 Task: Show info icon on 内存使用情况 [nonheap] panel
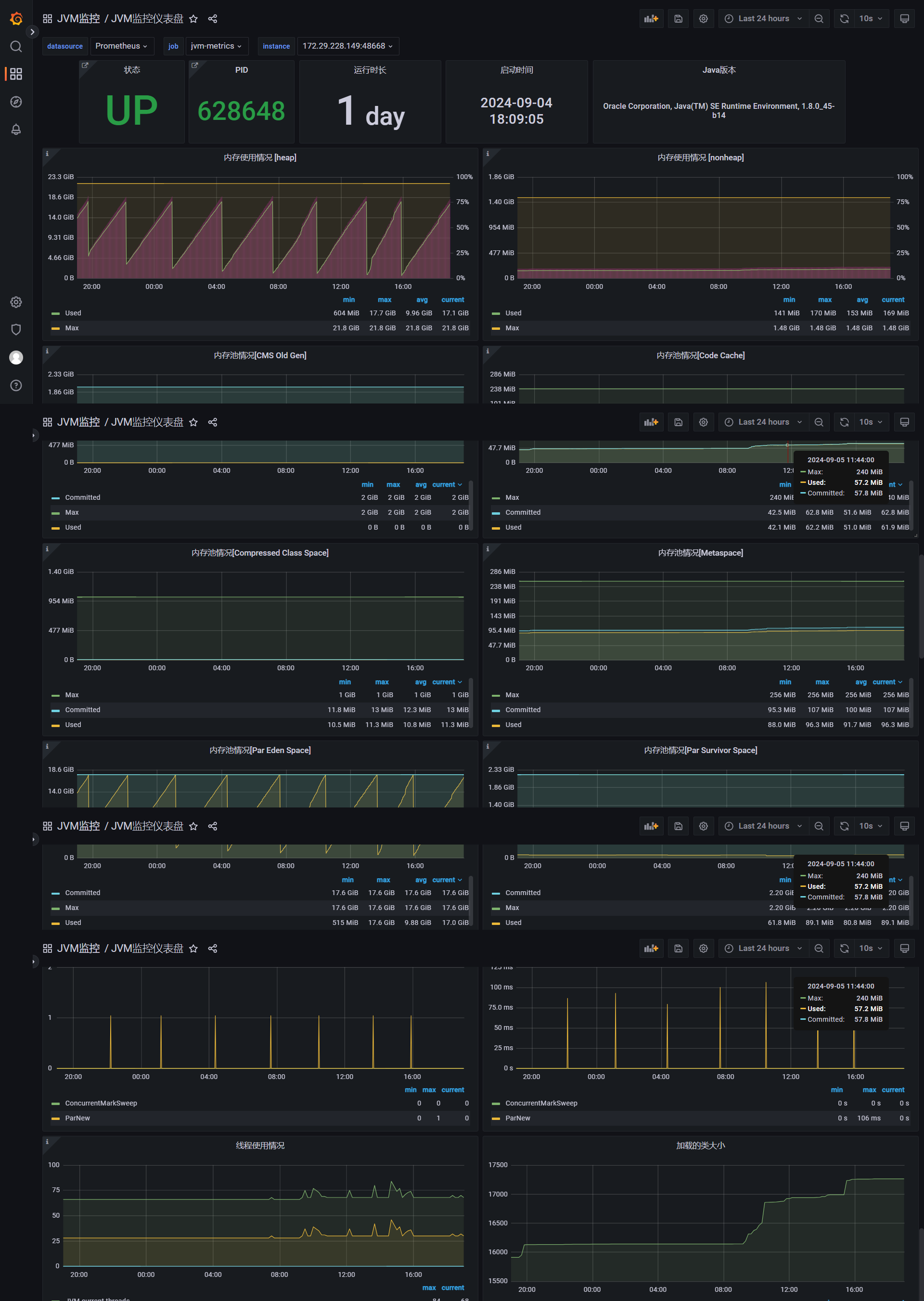click(487, 154)
